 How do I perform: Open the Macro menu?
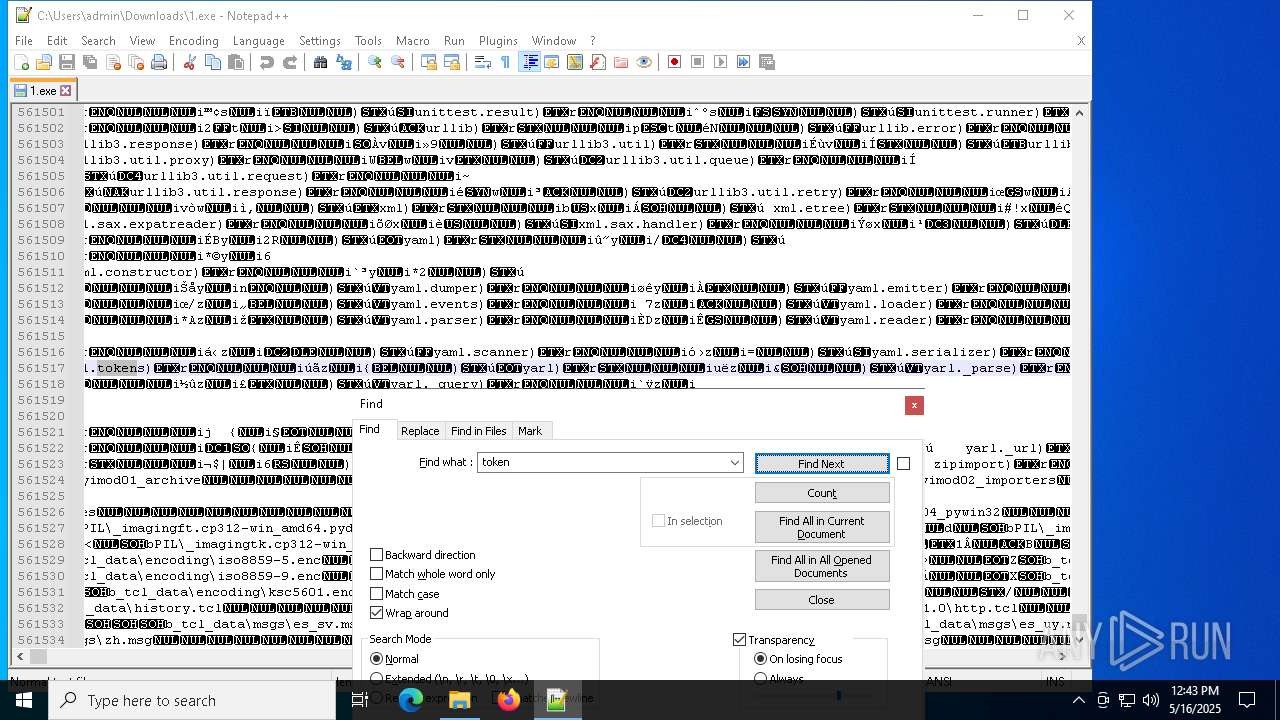click(x=412, y=41)
